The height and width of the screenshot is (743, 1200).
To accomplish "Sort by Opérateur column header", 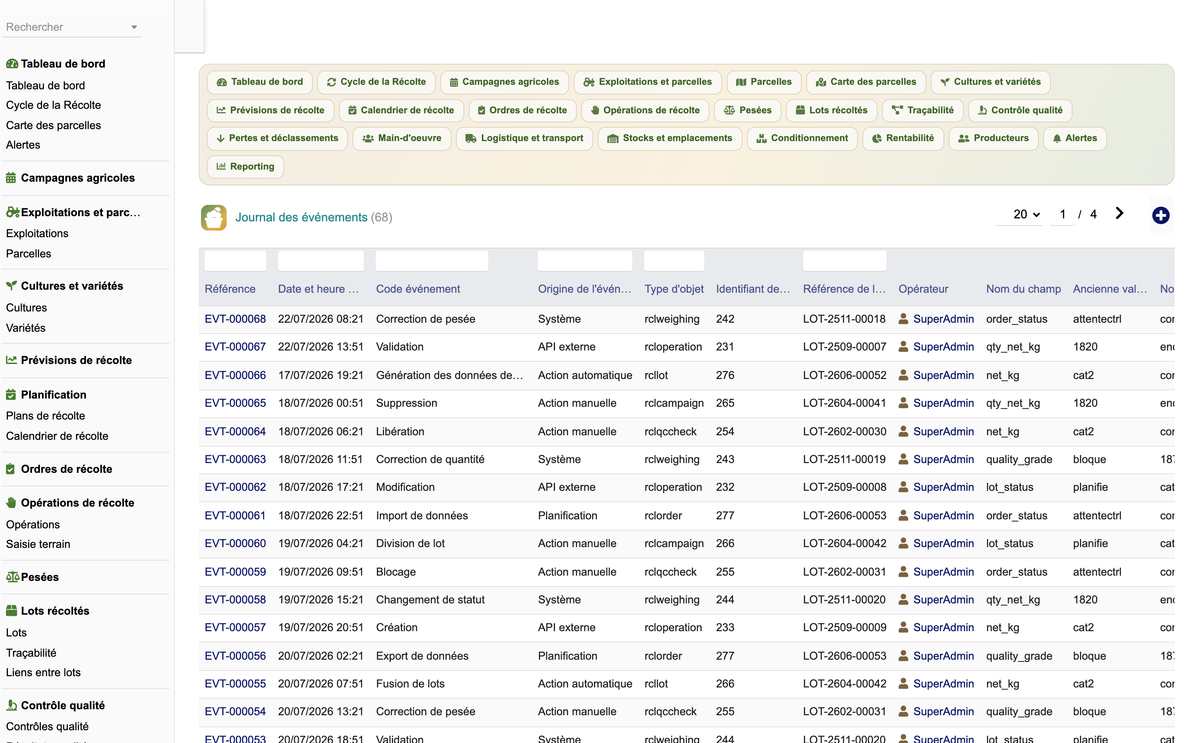I will (923, 289).
